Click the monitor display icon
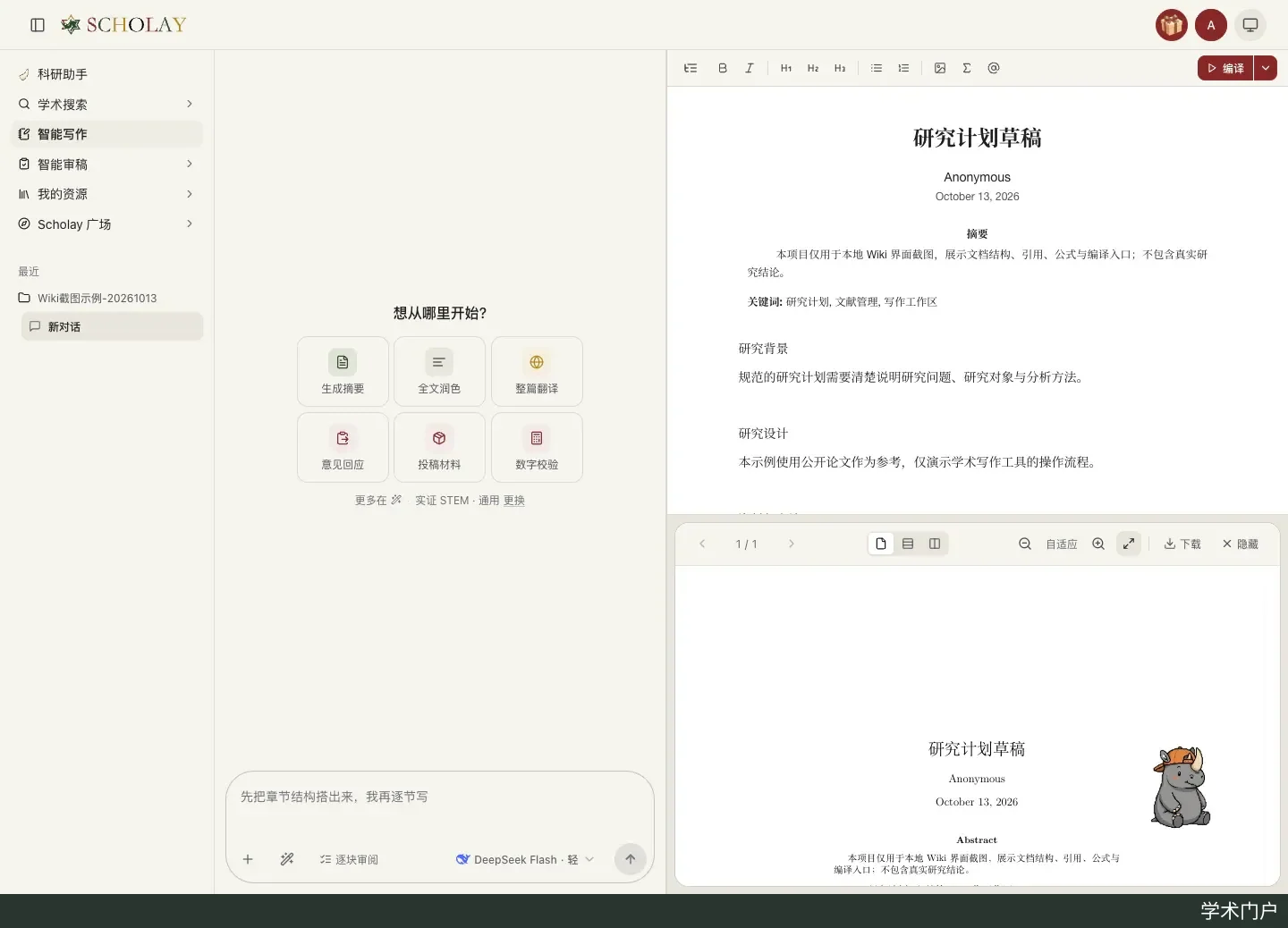The width and height of the screenshot is (1288, 928). [x=1250, y=25]
